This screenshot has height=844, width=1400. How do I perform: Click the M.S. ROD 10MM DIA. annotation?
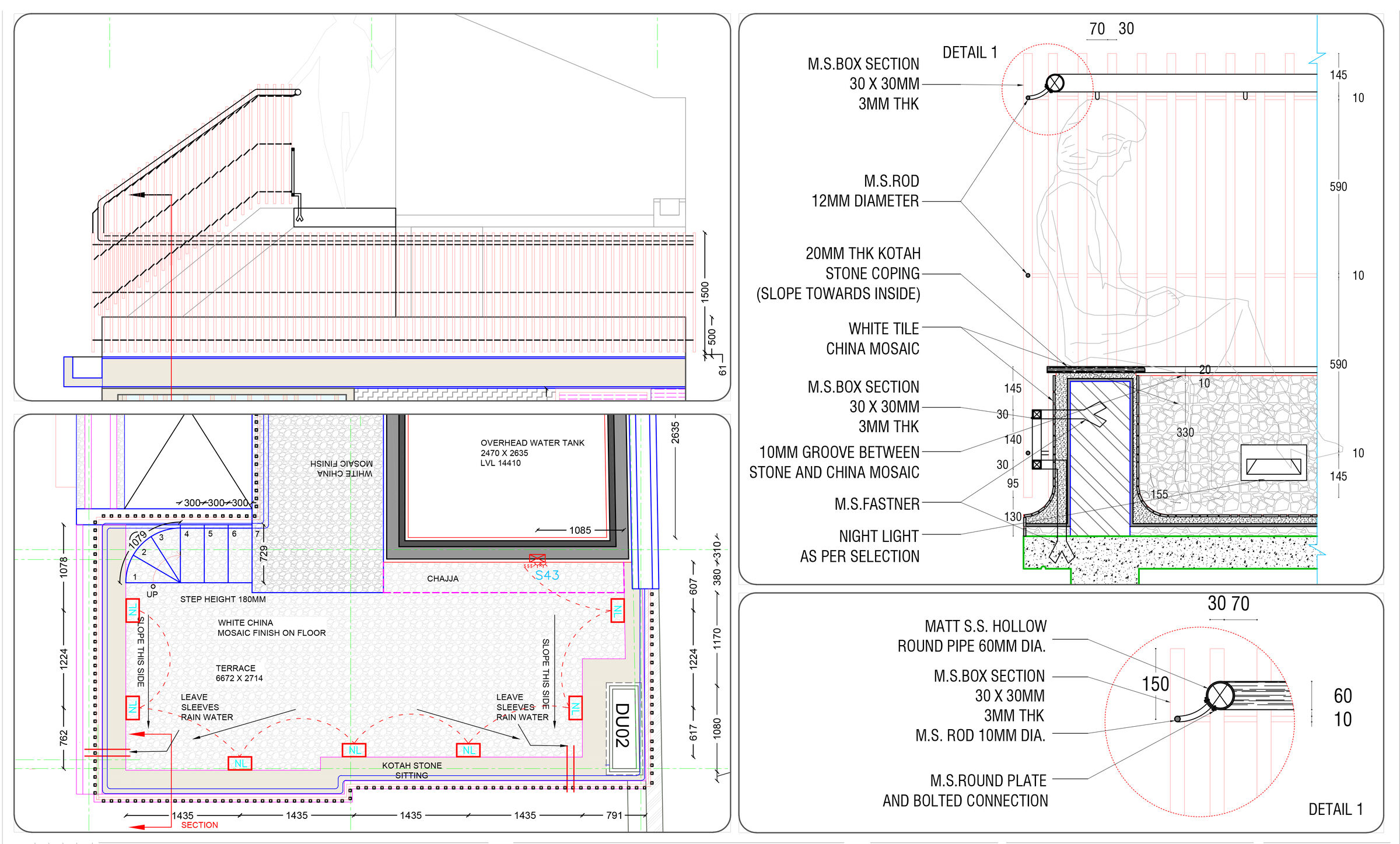(x=981, y=736)
